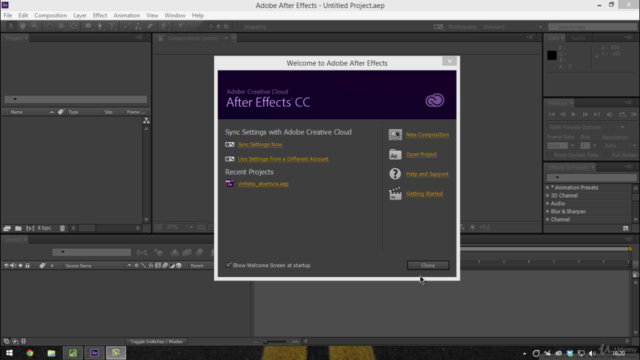Open the Composition (none) panel dropdown arrow
The width and height of the screenshot is (640, 360).
coord(226,38)
